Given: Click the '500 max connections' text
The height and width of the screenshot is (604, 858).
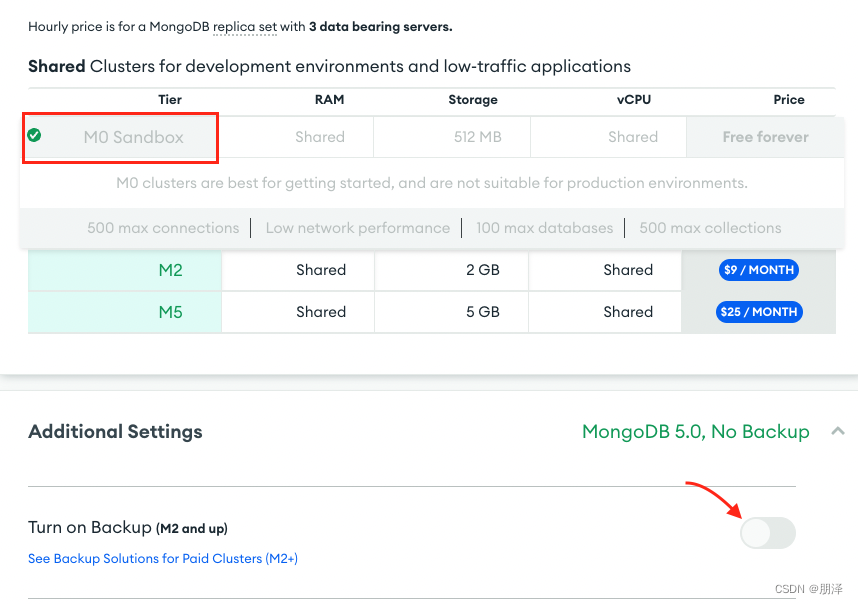Looking at the screenshot, I should point(163,228).
